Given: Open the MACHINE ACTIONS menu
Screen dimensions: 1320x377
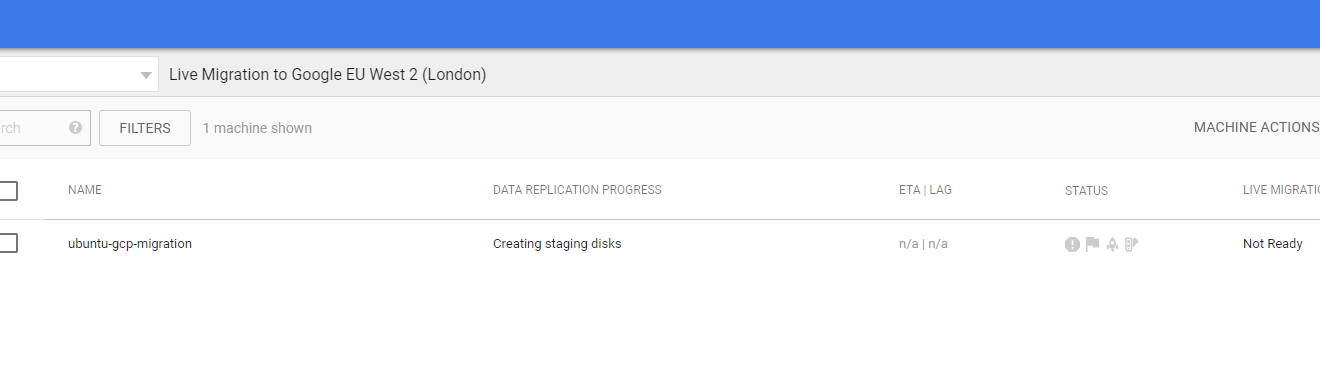Looking at the screenshot, I should pyautogui.click(x=1256, y=128).
